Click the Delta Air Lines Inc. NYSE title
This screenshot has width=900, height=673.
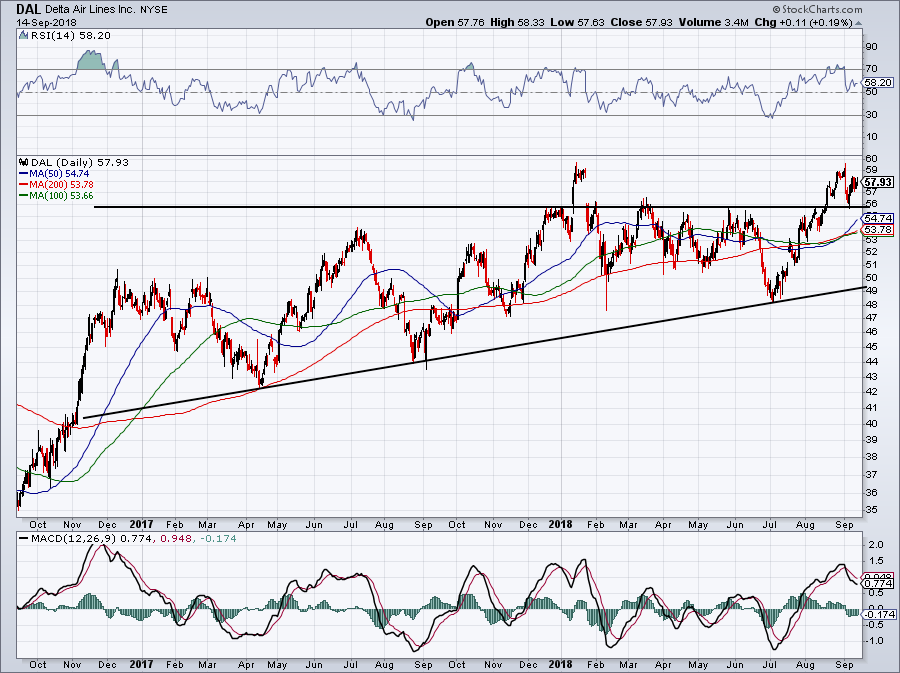[x=106, y=9]
